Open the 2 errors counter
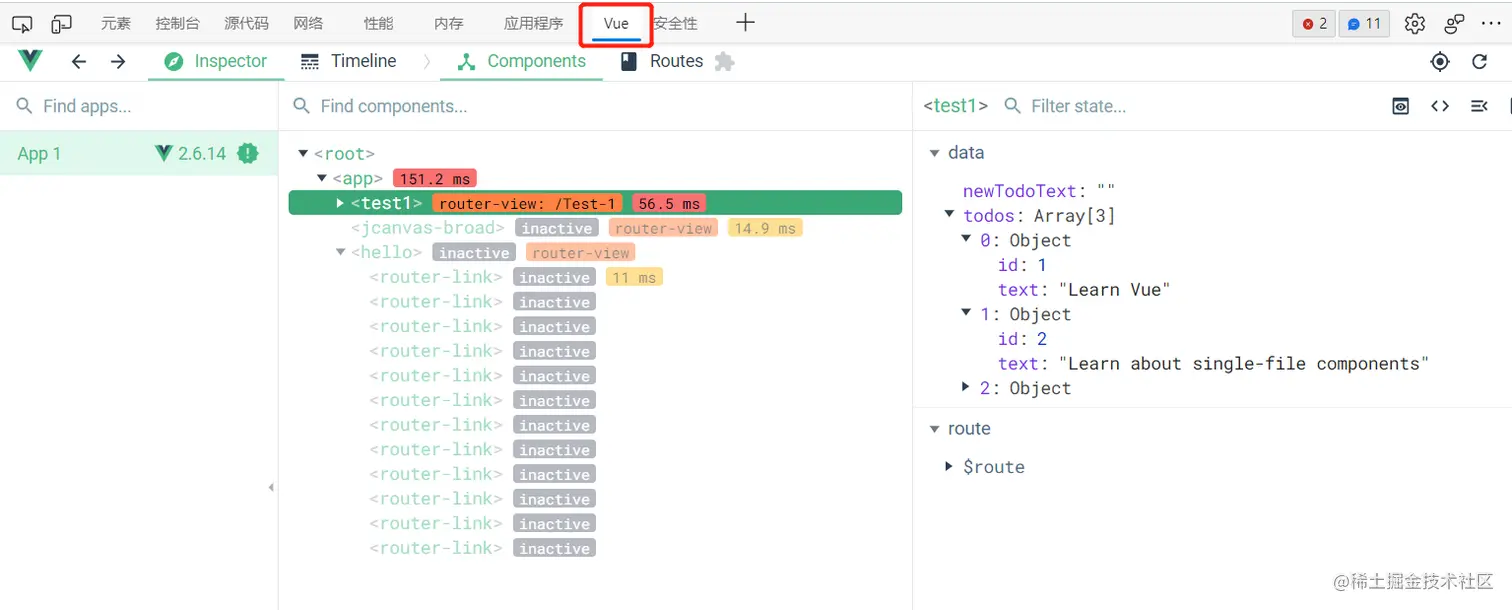 (1313, 24)
